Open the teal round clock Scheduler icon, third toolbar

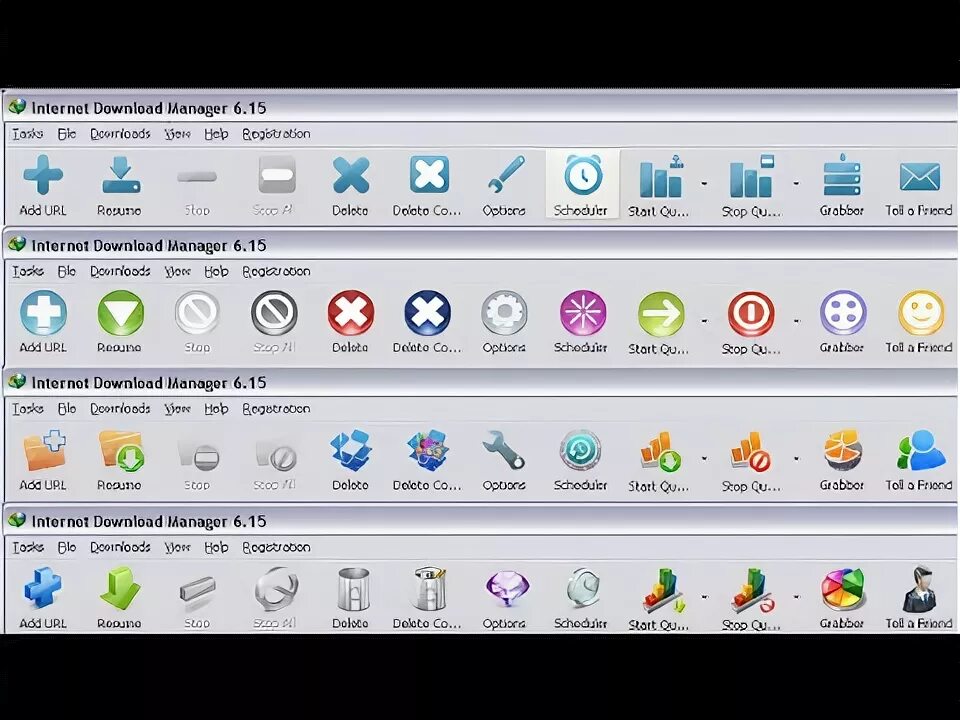(580, 451)
